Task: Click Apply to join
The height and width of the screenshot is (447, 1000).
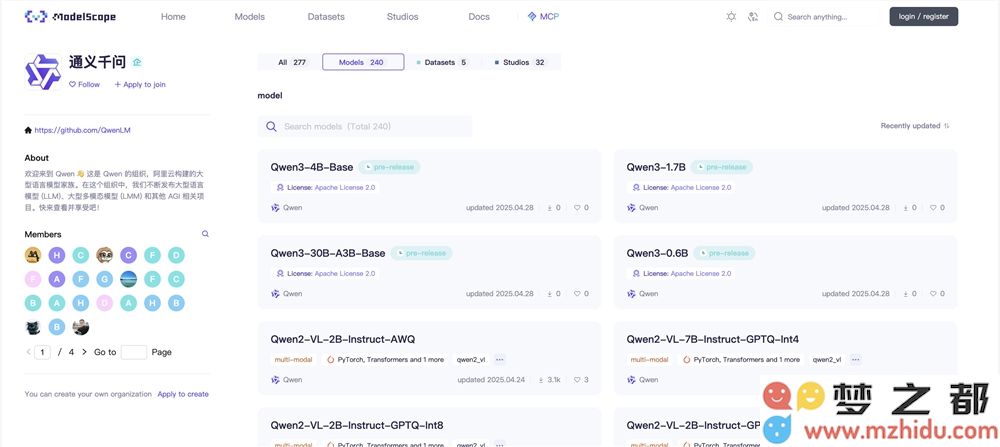Action: pyautogui.click(x=140, y=84)
